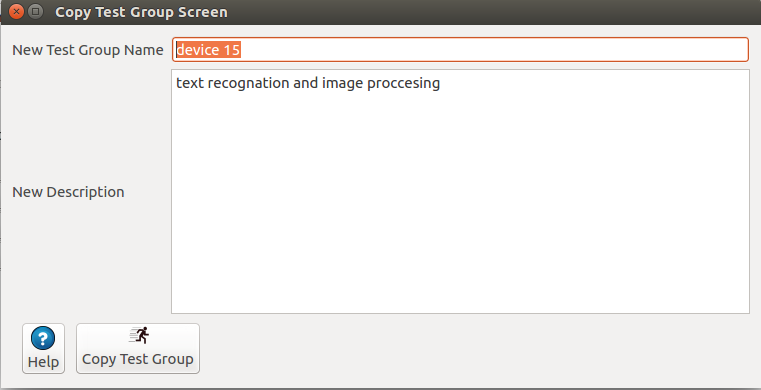Click blank space at bottom of description box
761x390 pixels.
460,272
